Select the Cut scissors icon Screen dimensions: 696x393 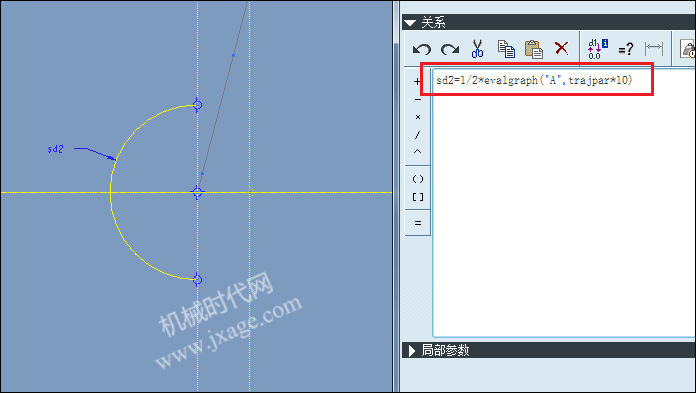(x=478, y=49)
